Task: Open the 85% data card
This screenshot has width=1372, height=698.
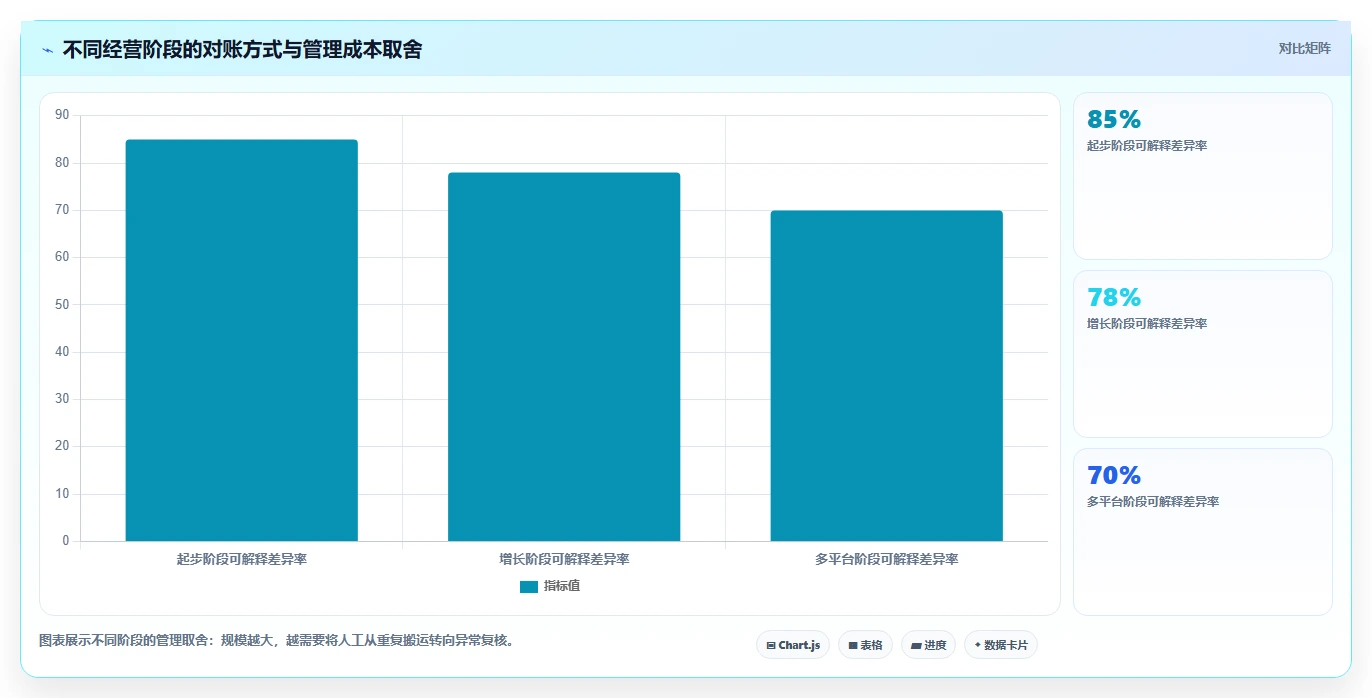Action: tap(1203, 176)
